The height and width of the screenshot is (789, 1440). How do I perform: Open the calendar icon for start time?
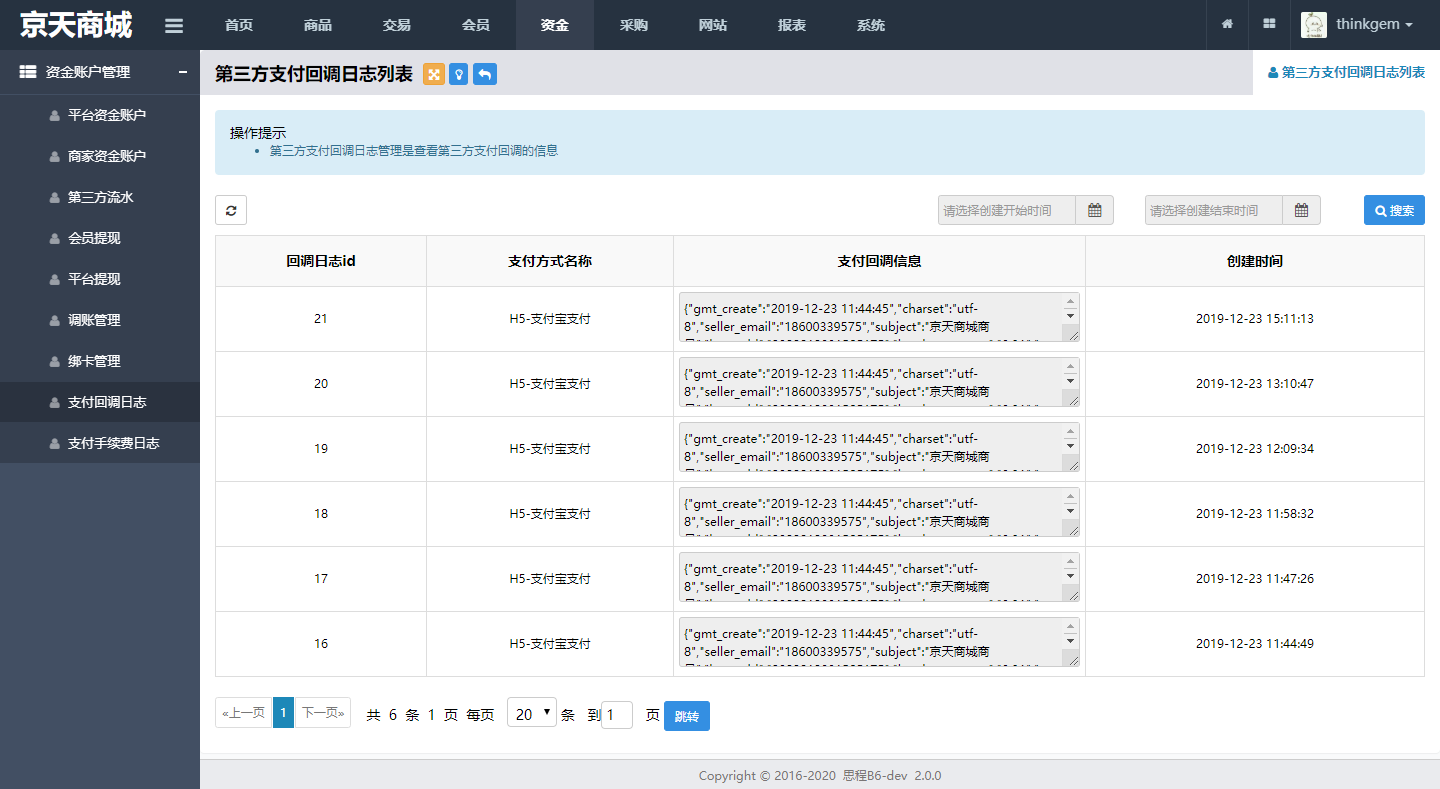[1094, 210]
